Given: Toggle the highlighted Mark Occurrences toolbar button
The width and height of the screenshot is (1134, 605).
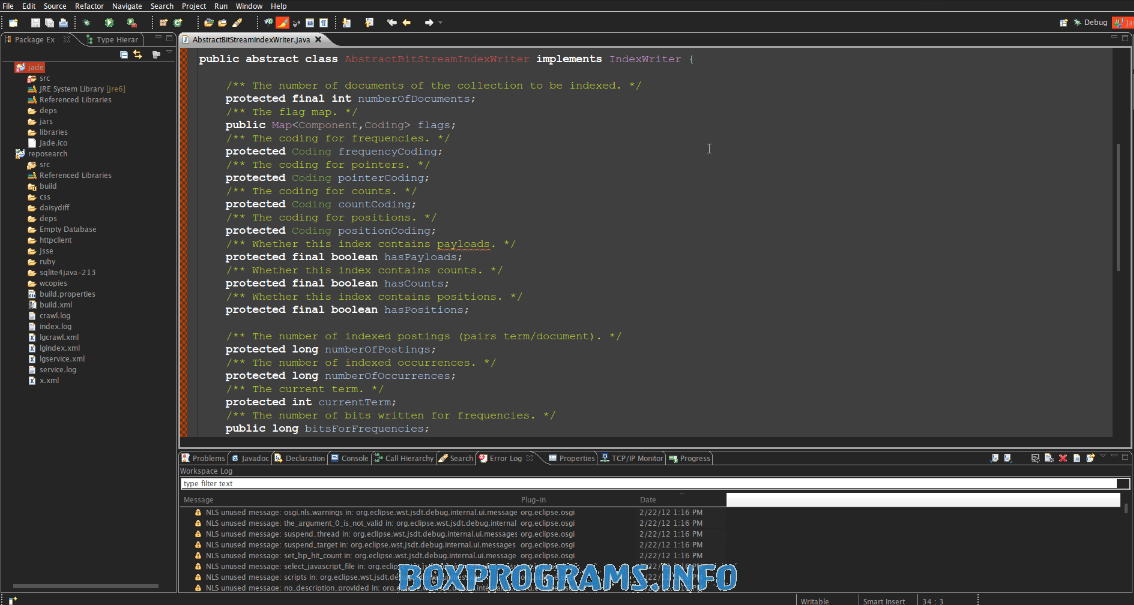Looking at the screenshot, I should click(283, 22).
